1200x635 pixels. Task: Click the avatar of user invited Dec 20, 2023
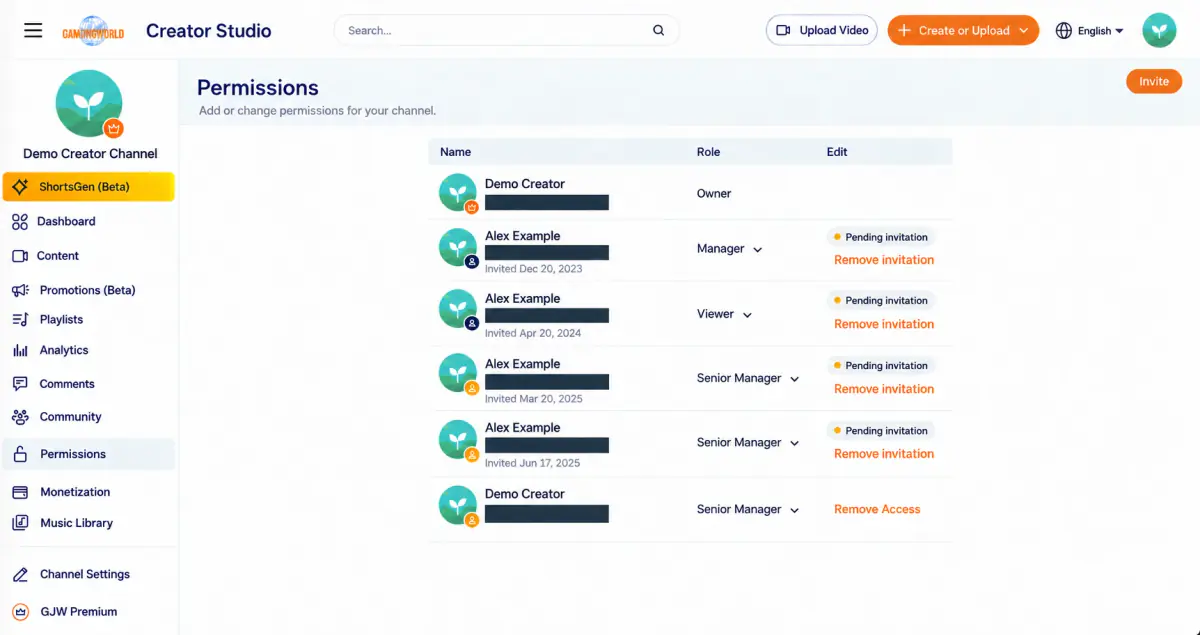tap(458, 247)
